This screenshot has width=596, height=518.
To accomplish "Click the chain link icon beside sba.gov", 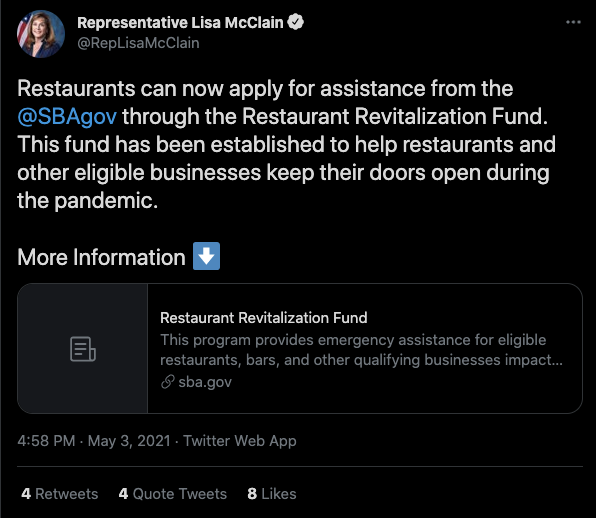I will click(167, 382).
